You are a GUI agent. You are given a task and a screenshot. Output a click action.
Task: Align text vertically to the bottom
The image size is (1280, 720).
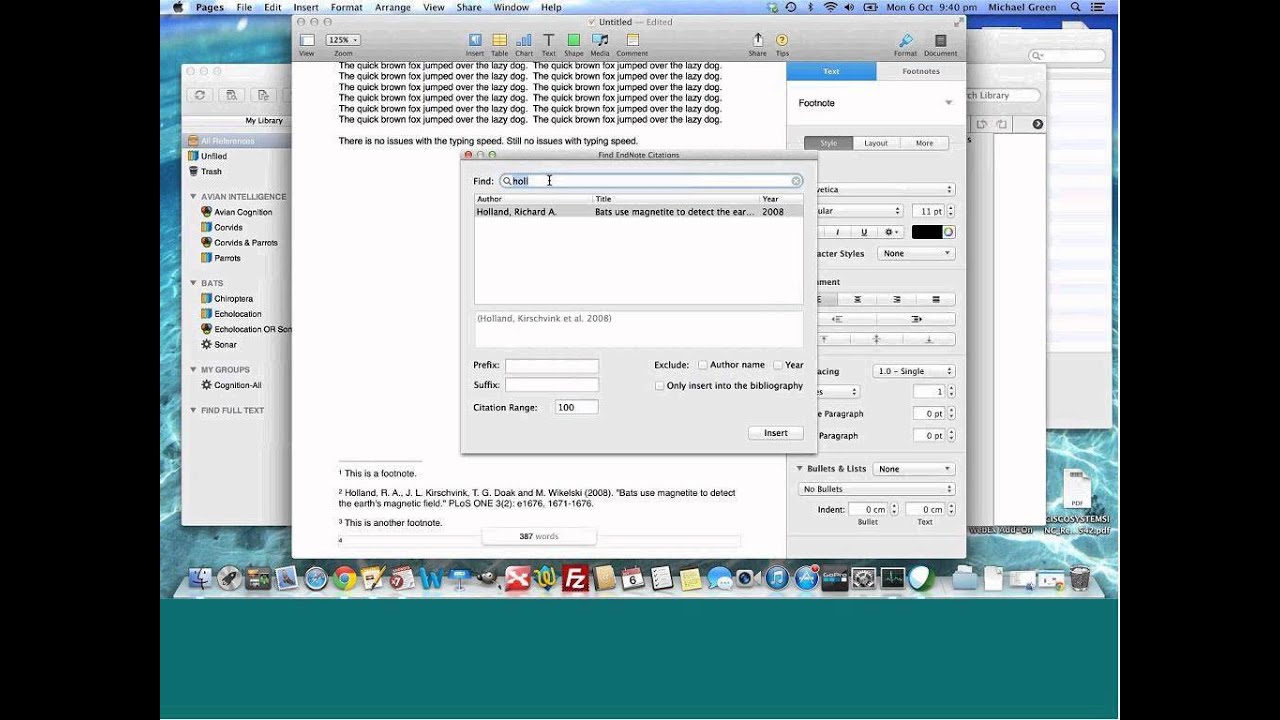pyautogui.click(x=928, y=339)
